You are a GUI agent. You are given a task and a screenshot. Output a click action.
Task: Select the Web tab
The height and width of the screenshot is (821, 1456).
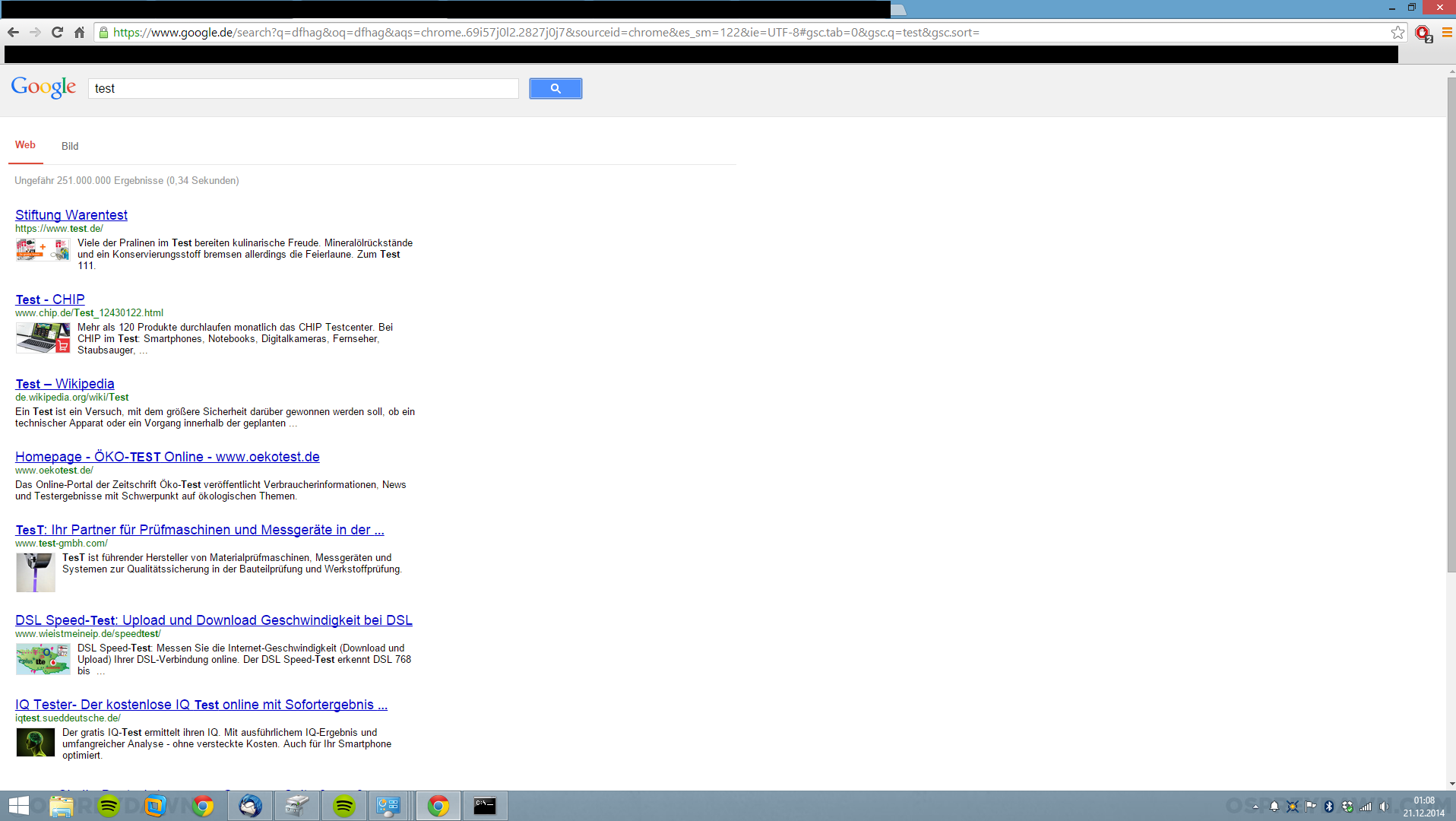coord(25,145)
